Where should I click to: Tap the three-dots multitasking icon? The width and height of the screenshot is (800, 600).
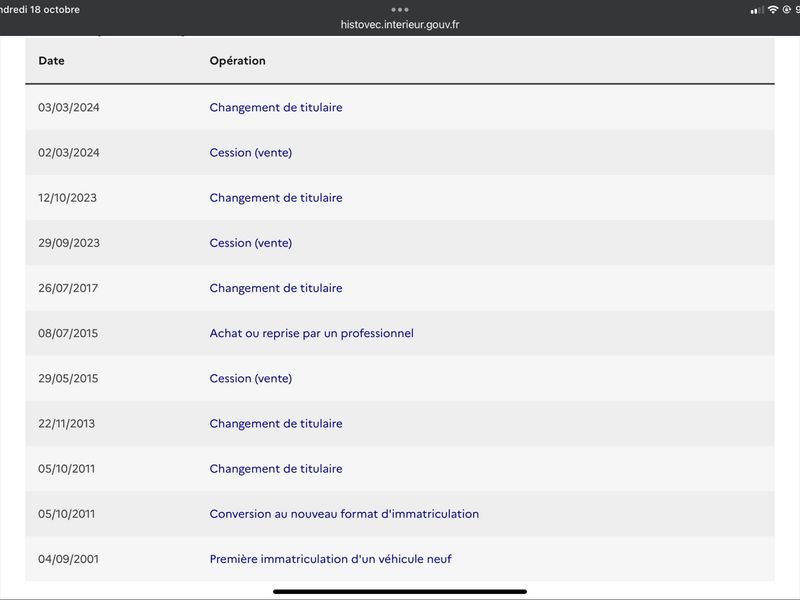coord(399,10)
